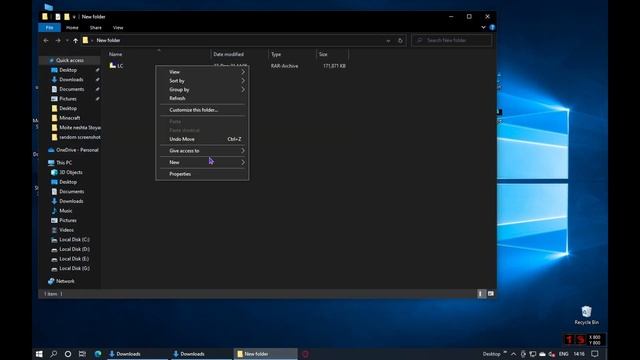Select the LC RAR archive file icon

(113, 66)
